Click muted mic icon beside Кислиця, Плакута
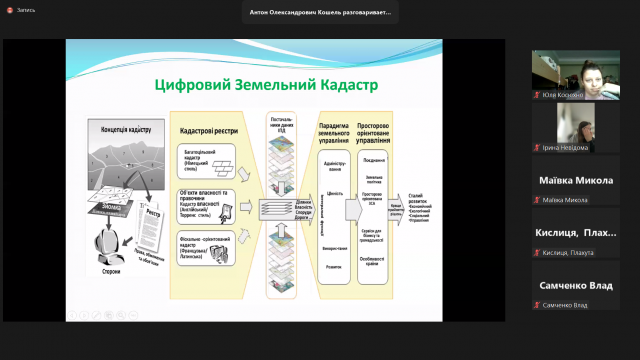Image resolution: width=640 pixels, height=360 pixels. click(x=537, y=253)
